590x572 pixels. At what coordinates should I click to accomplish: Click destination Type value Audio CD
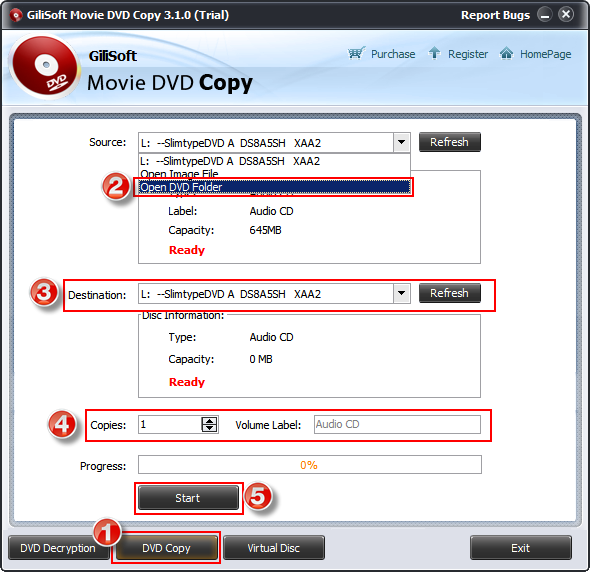[x=271, y=337]
